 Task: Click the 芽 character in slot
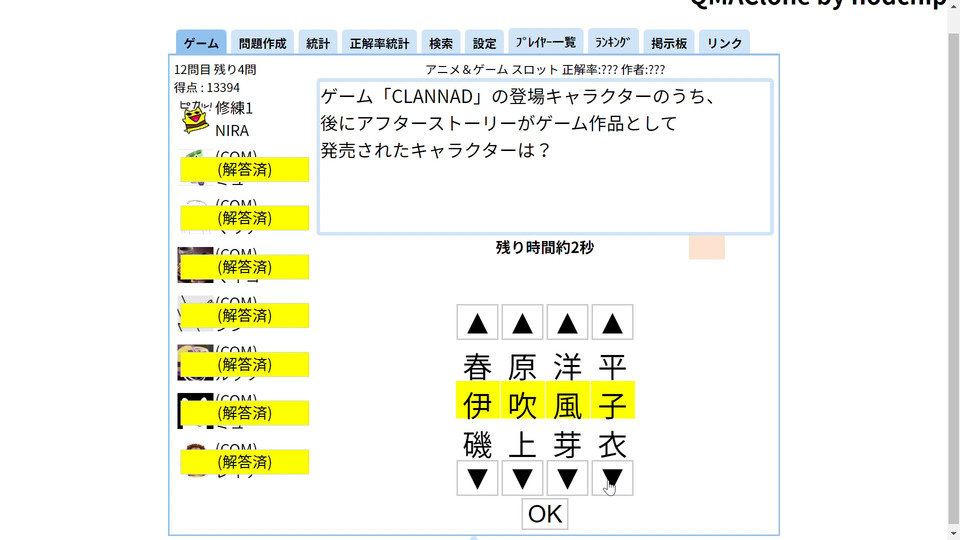tap(568, 445)
